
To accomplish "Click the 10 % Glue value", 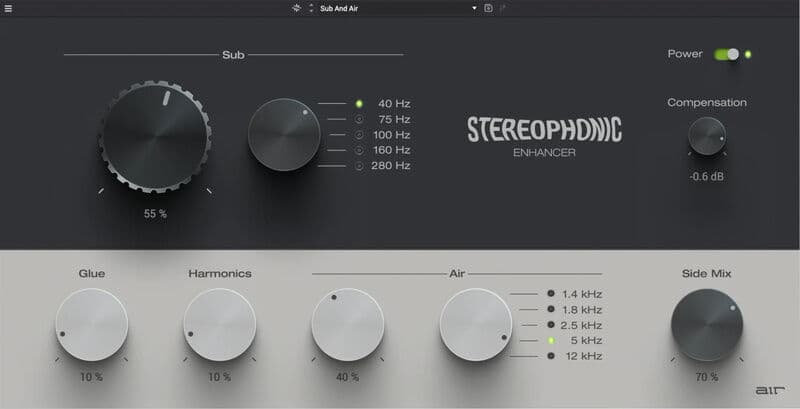I will [91, 377].
